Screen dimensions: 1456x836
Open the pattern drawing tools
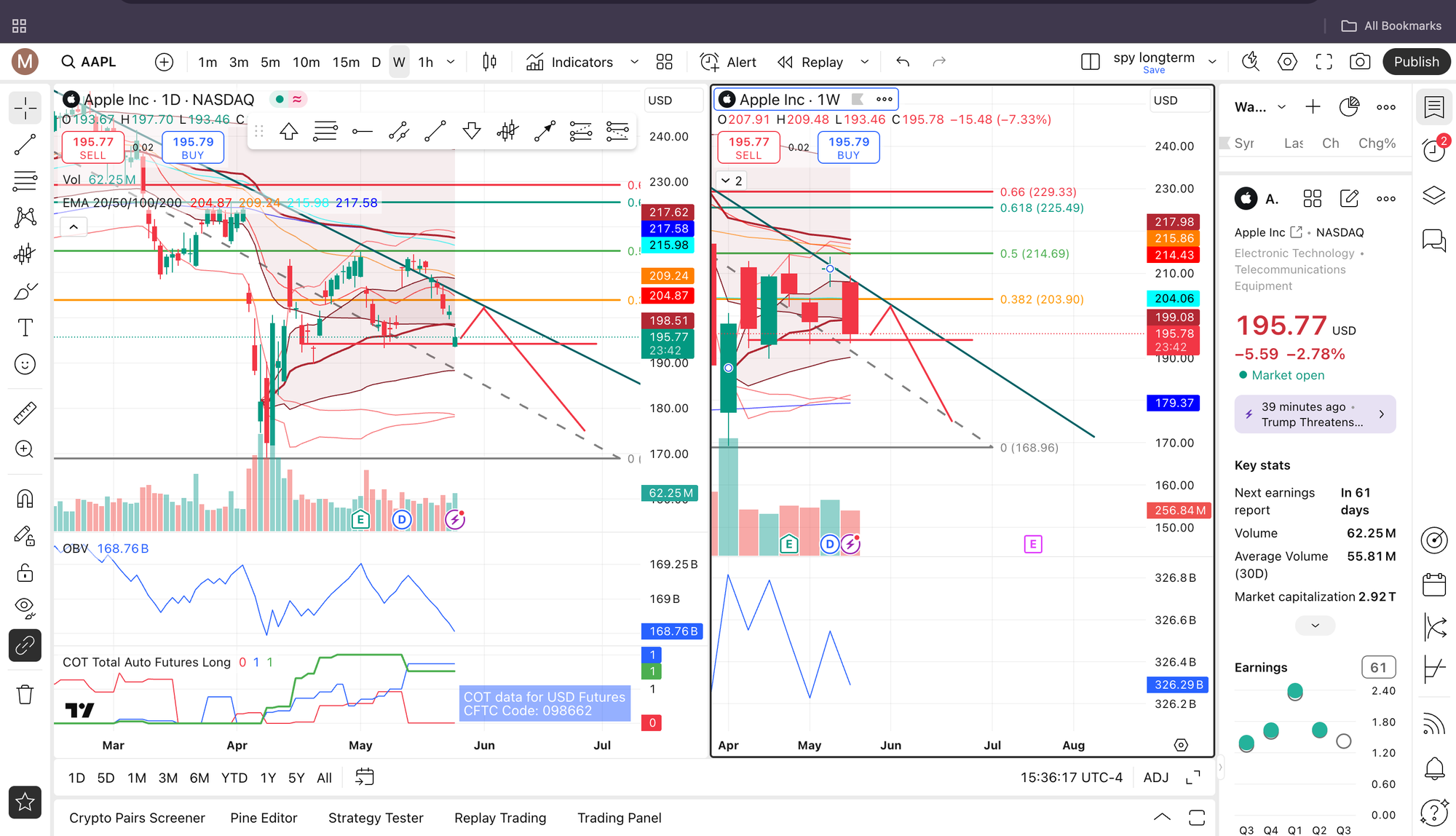pos(25,217)
